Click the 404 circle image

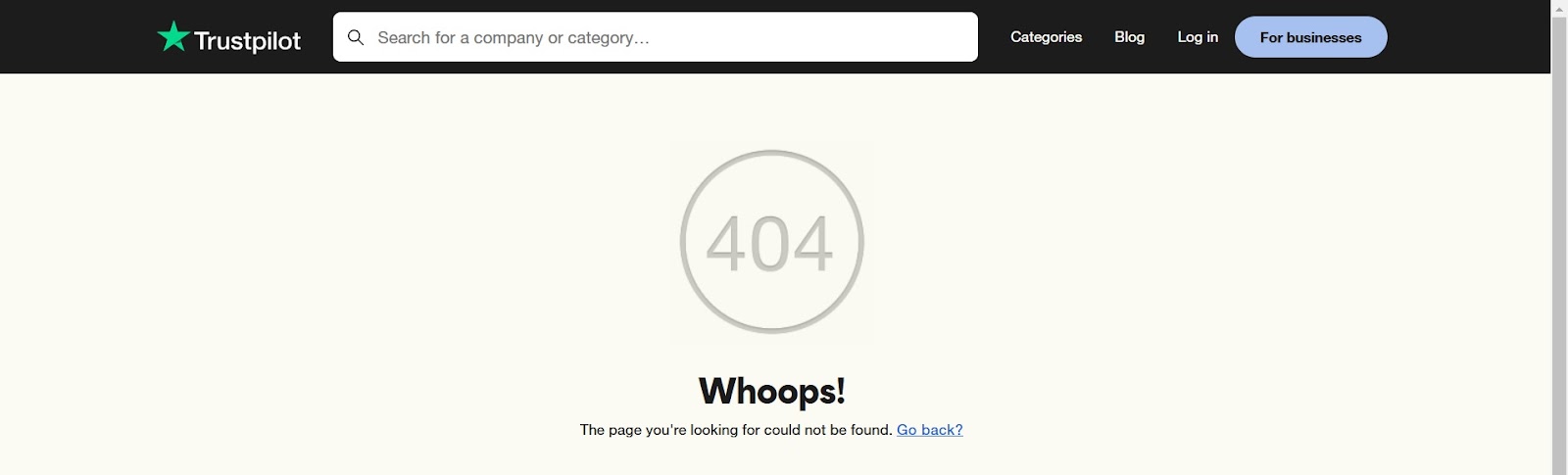coord(772,242)
